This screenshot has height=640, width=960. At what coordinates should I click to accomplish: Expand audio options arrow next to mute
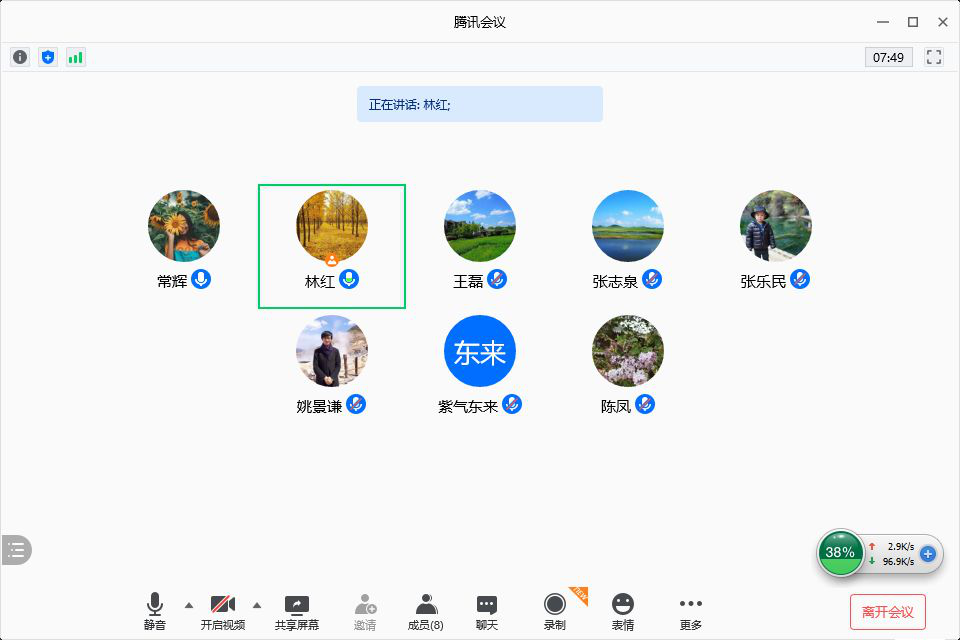(x=189, y=605)
